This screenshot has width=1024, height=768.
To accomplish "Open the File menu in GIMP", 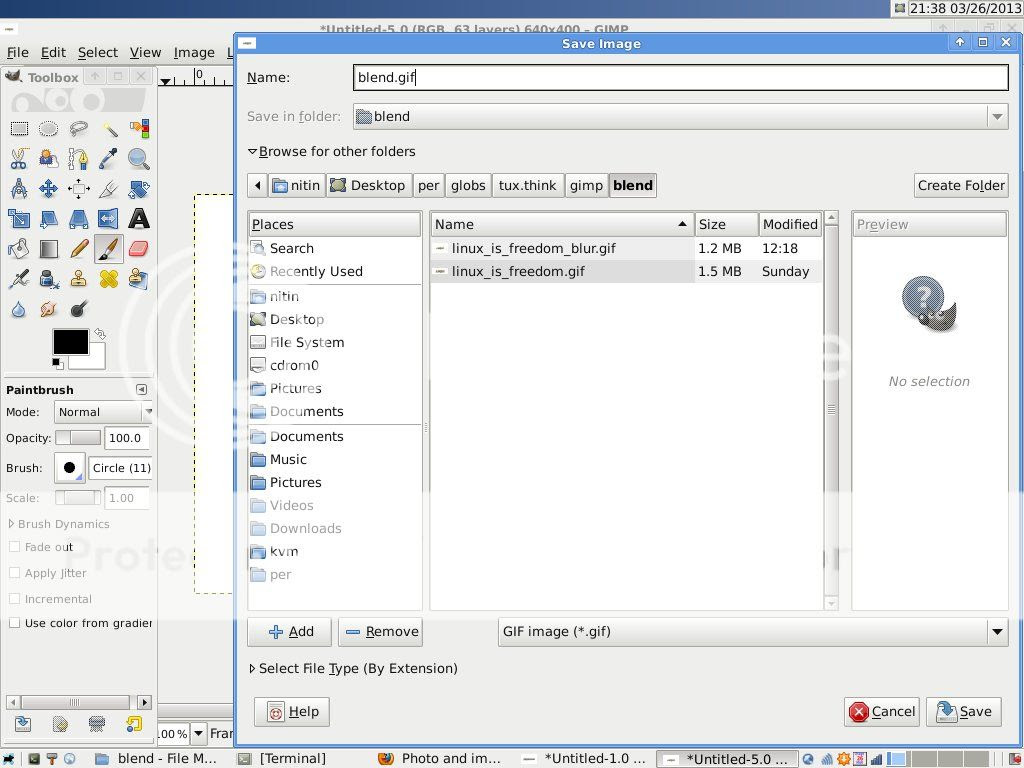I will (x=18, y=52).
